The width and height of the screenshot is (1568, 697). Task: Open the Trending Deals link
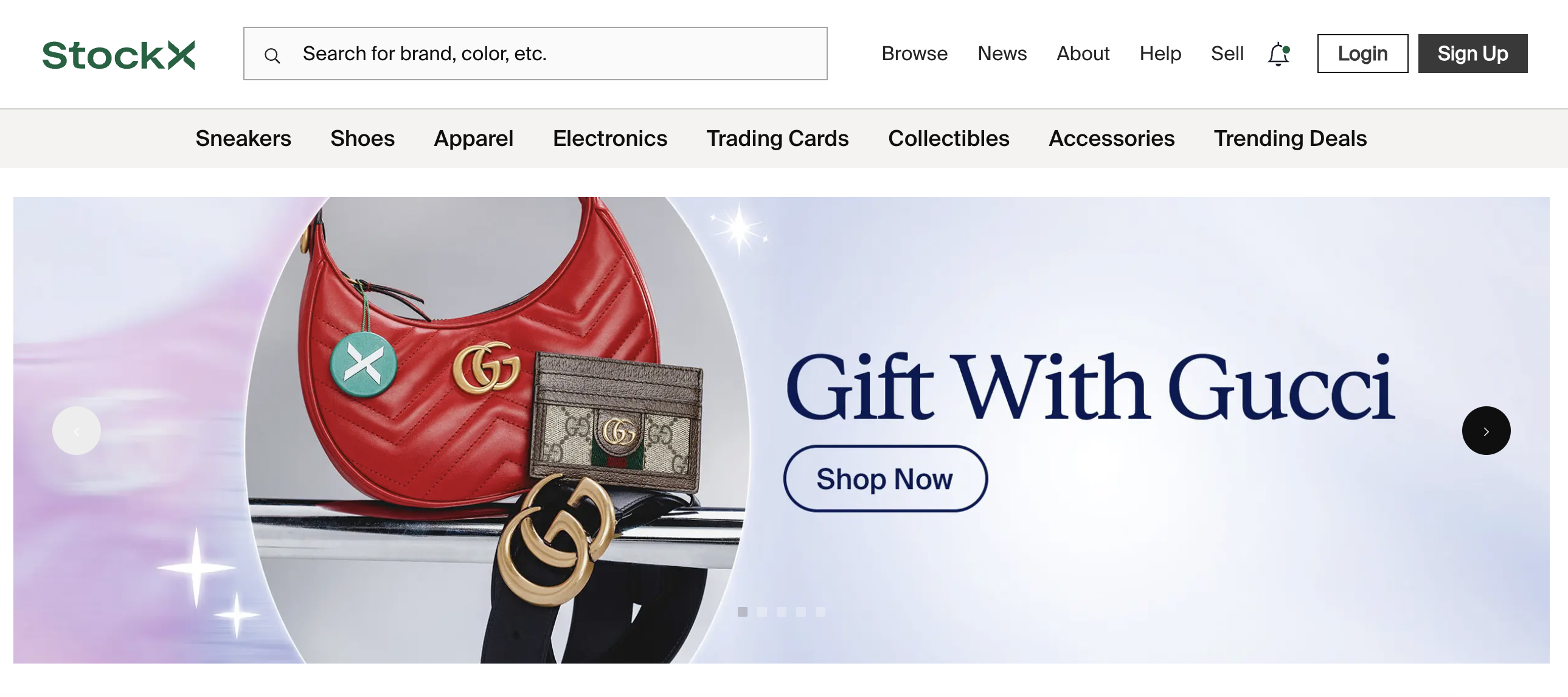[x=1290, y=138]
